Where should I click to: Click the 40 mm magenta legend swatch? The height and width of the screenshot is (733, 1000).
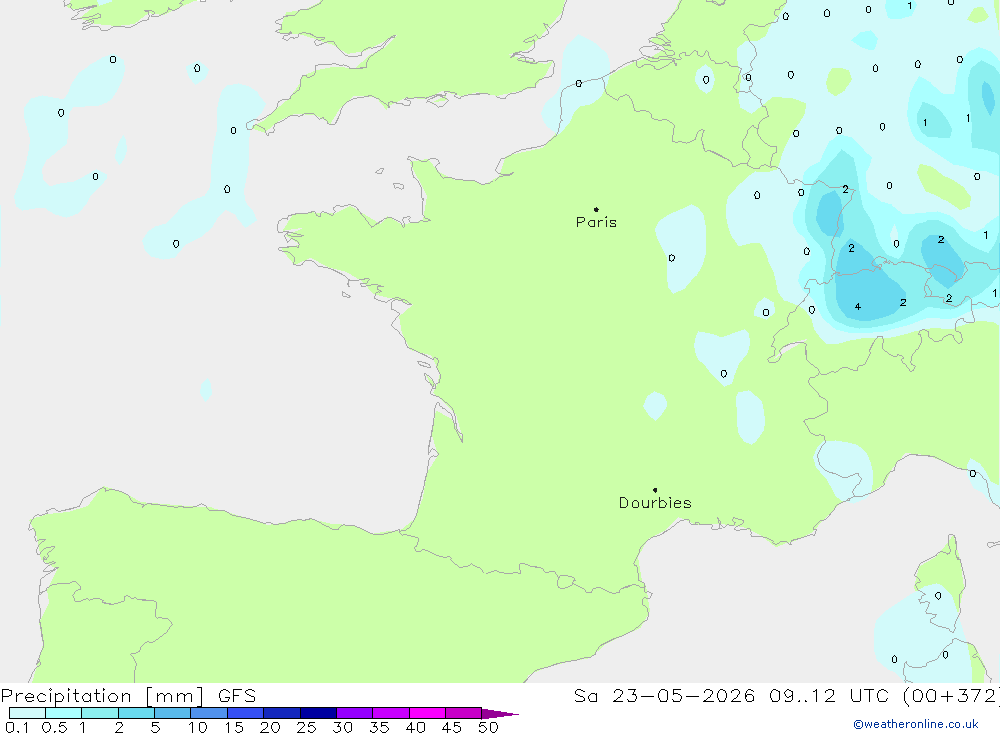(x=427, y=713)
